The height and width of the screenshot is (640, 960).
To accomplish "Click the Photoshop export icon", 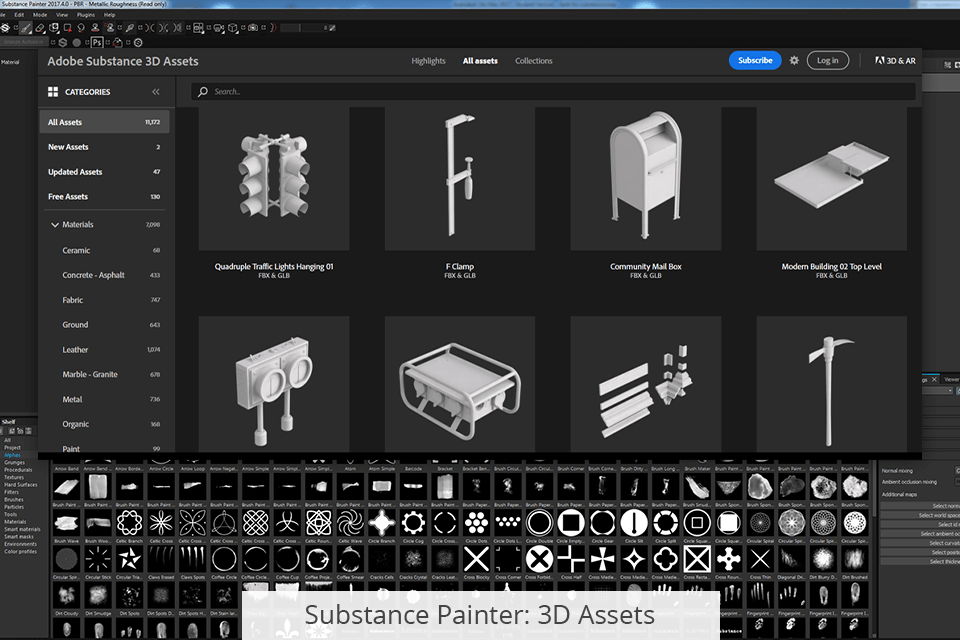I will tap(97, 42).
